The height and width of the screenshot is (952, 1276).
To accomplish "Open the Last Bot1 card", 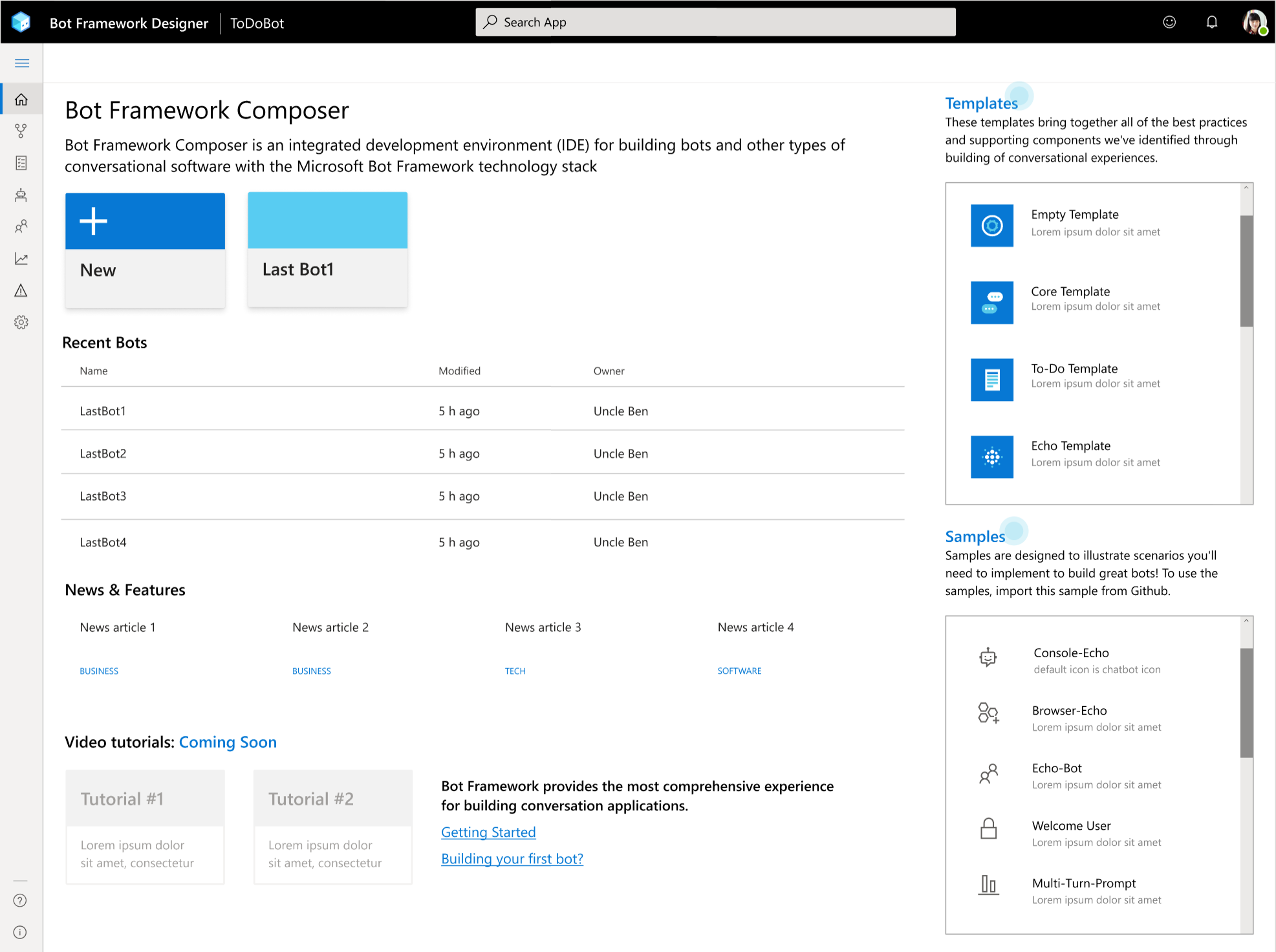I will point(327,249).
